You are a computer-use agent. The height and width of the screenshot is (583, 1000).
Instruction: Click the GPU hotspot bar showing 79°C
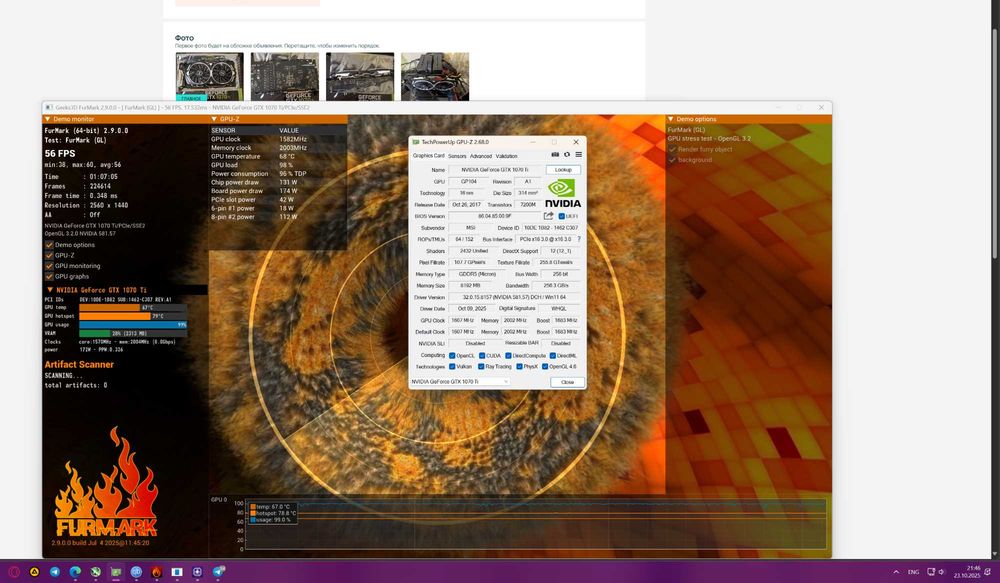[133, 316]
